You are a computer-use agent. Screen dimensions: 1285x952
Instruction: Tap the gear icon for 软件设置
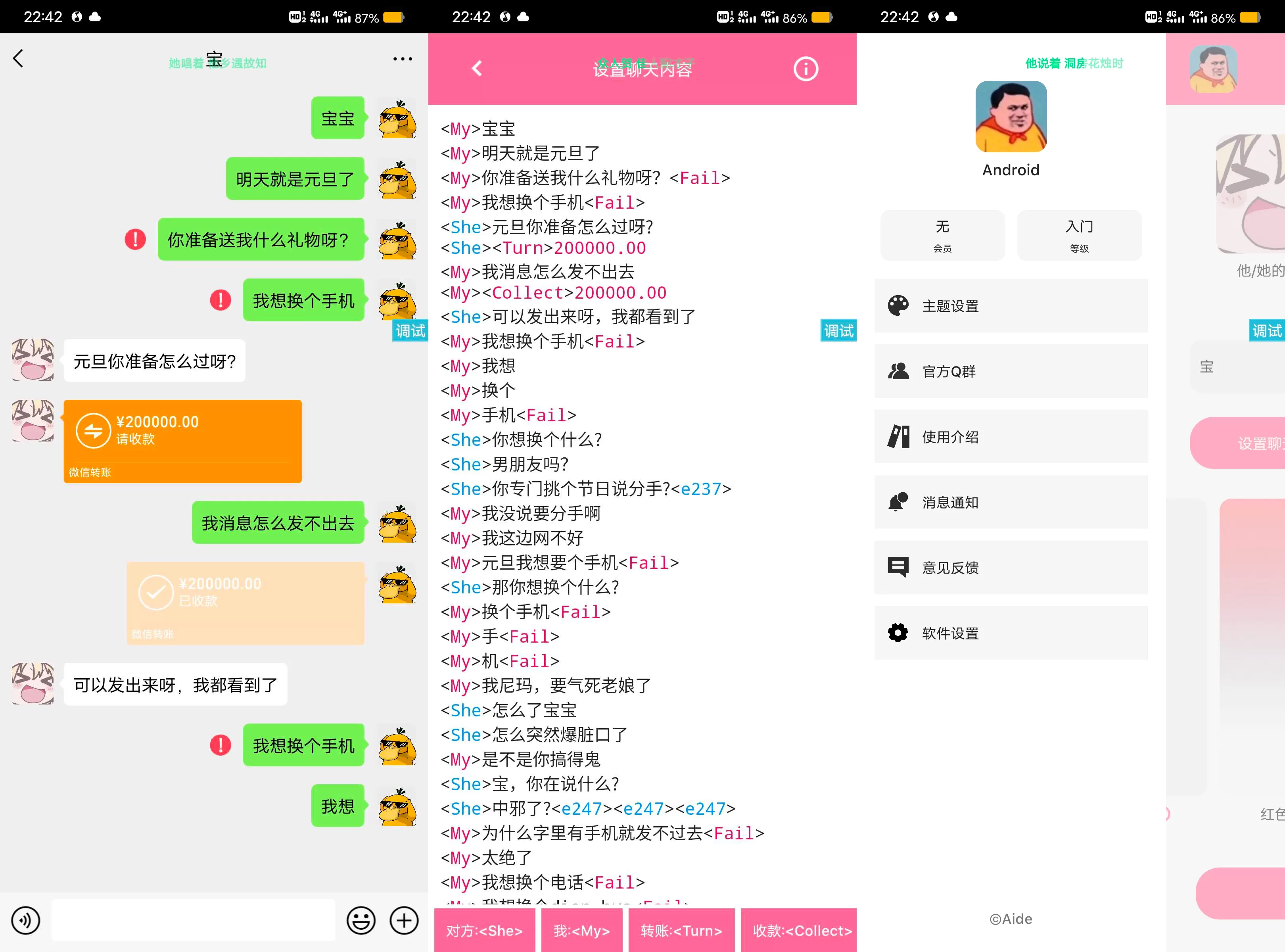click(898, 633)
